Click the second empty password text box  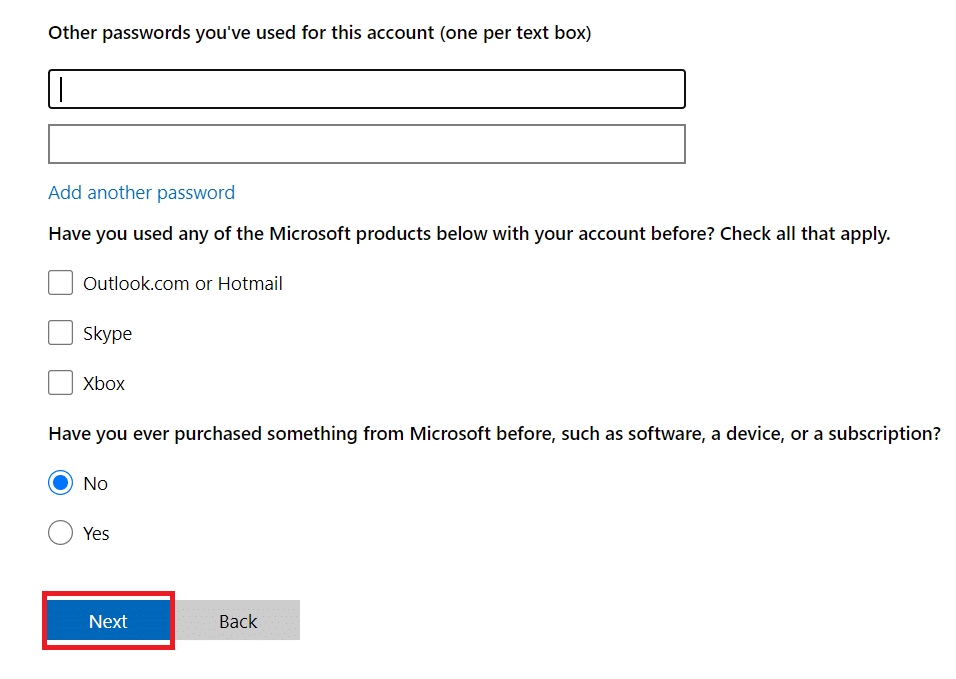(x=366, y=144)
